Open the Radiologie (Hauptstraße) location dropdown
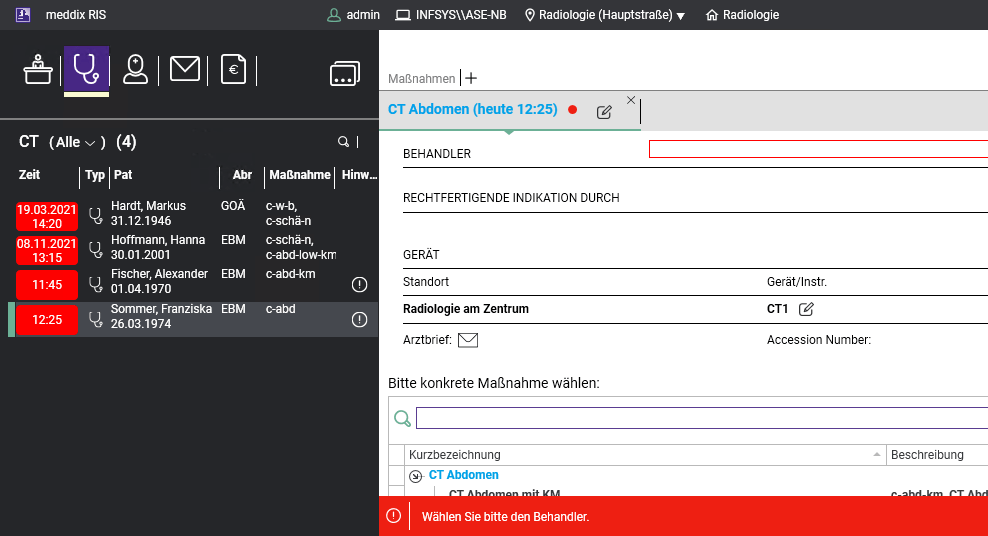 [605, 15]
